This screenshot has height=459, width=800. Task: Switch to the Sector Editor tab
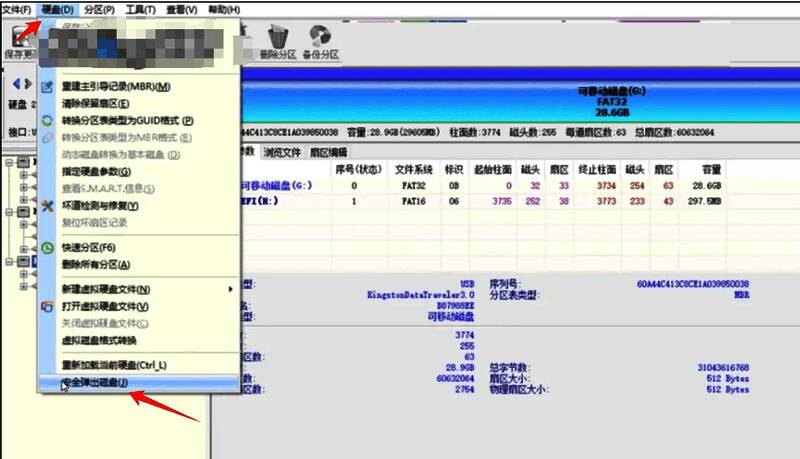327,153
